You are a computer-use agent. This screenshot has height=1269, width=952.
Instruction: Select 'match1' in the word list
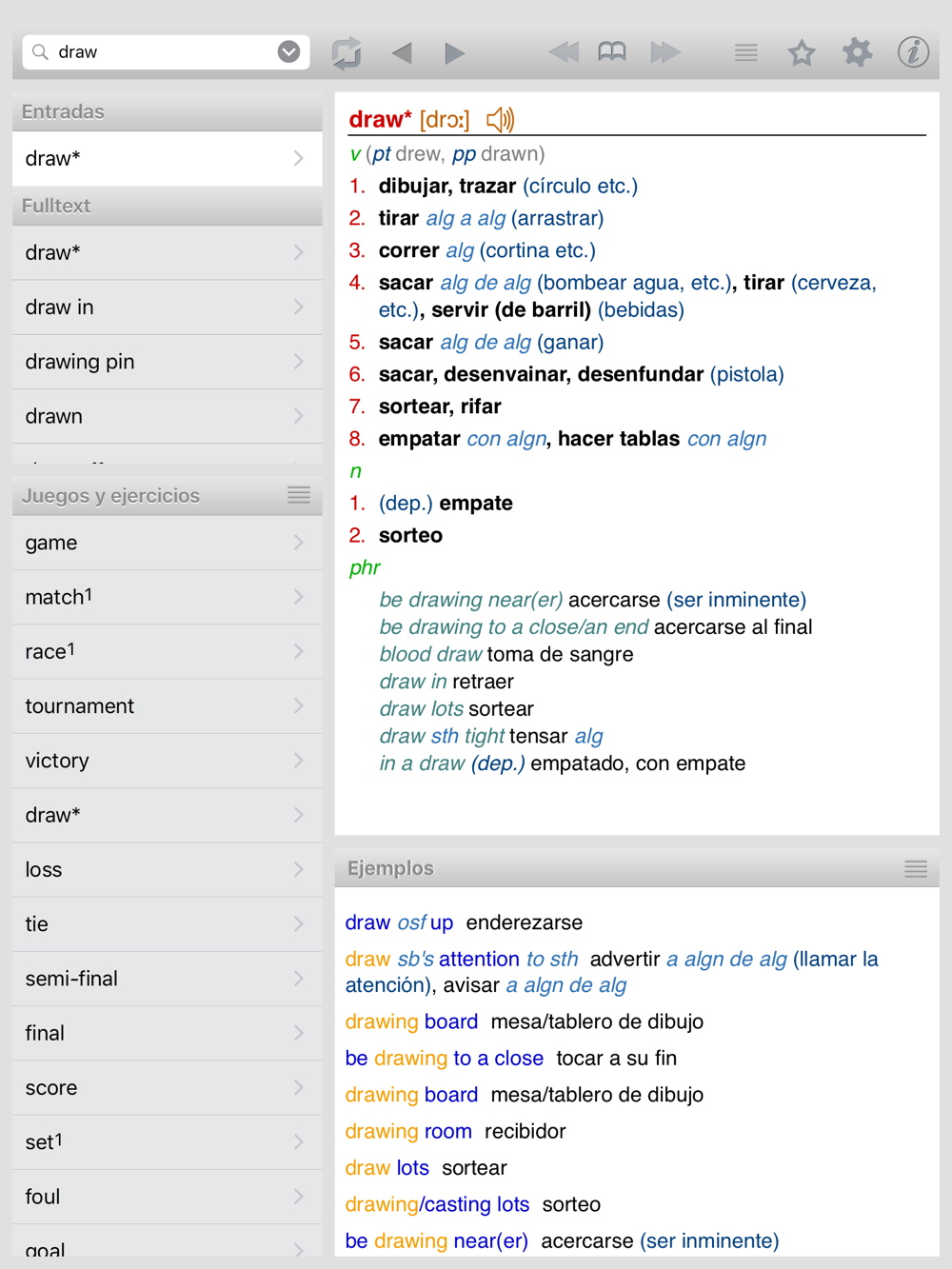click(x=168, y=597)
